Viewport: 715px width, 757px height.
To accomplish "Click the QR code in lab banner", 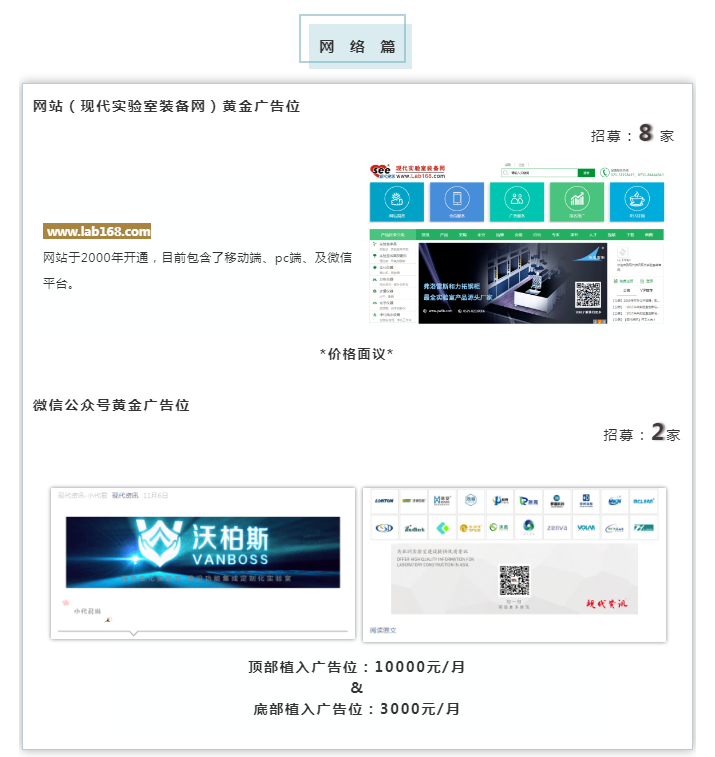I will [588, 294].
